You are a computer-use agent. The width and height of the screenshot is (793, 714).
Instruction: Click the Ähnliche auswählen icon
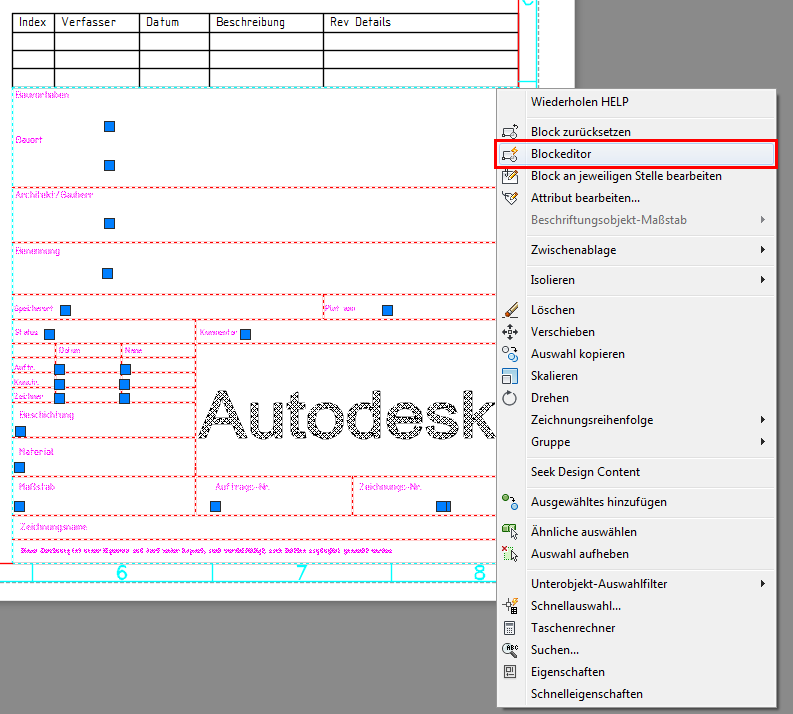(x=510, y=531)
